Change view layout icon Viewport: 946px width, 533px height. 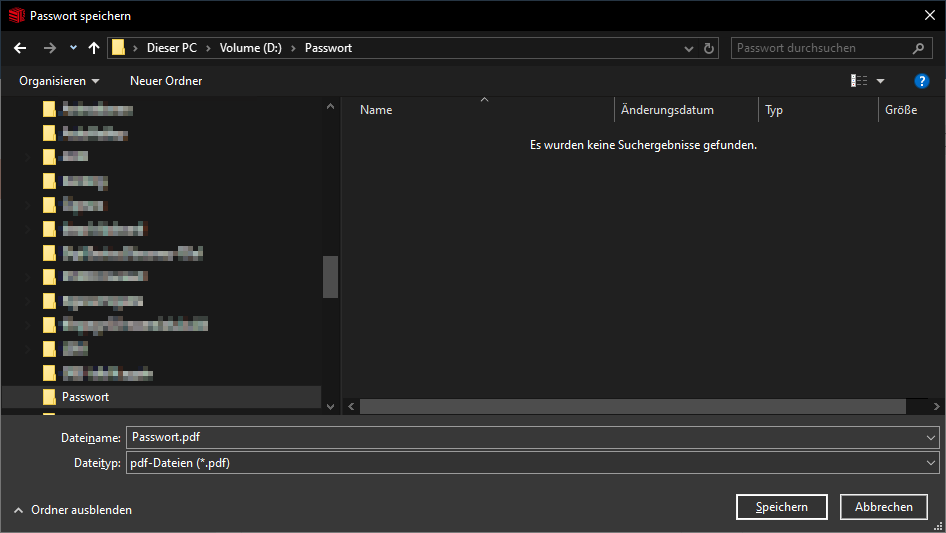[x=858, y=81]
